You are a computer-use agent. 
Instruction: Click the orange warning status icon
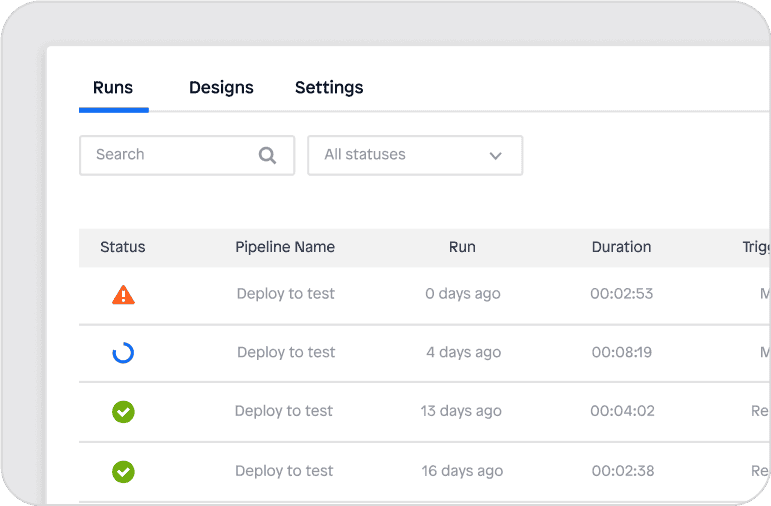[x=123, y=295]
